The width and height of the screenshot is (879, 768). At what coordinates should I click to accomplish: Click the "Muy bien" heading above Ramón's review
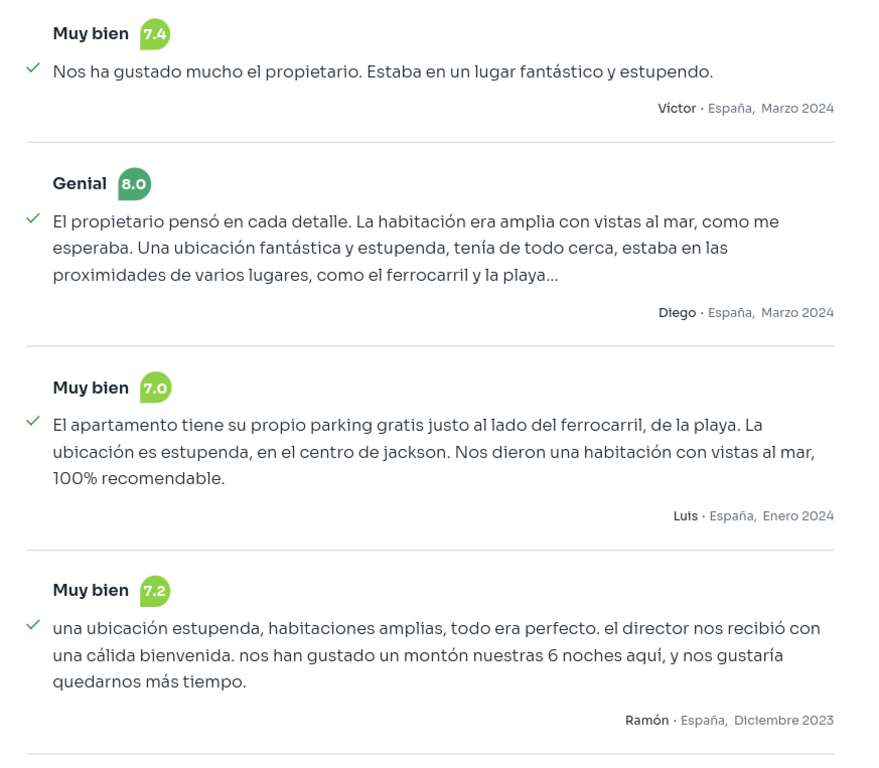[91, 591]
